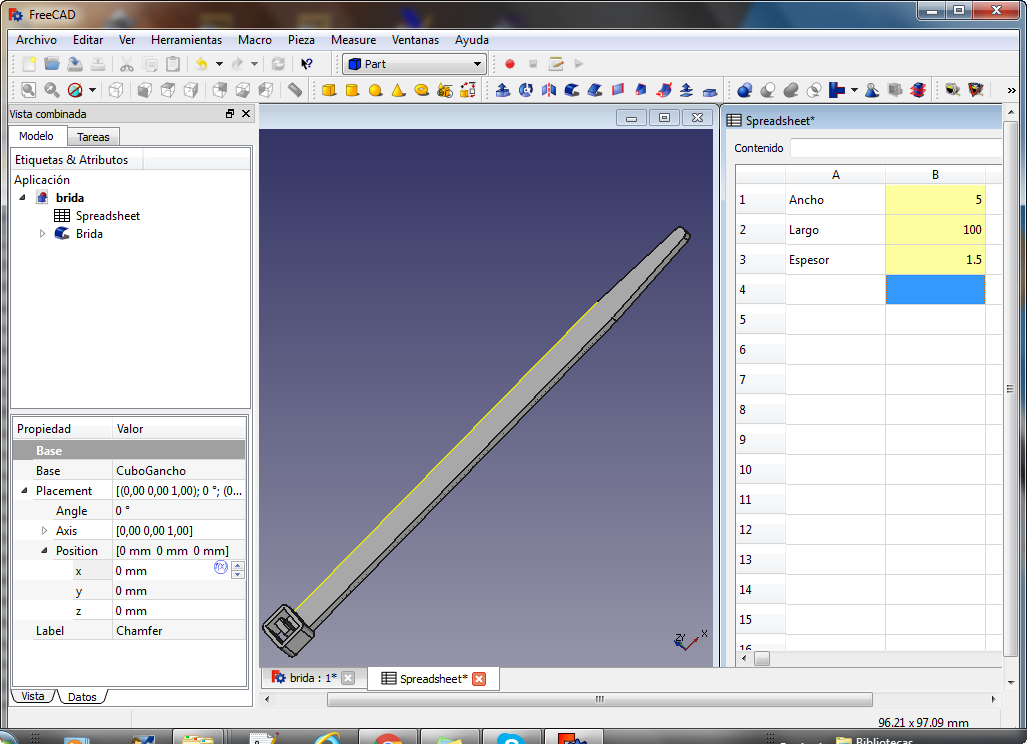The image size is (1027, 744).
Task: Click the Boolean operation icon
Action: click(x=745, y=90)
